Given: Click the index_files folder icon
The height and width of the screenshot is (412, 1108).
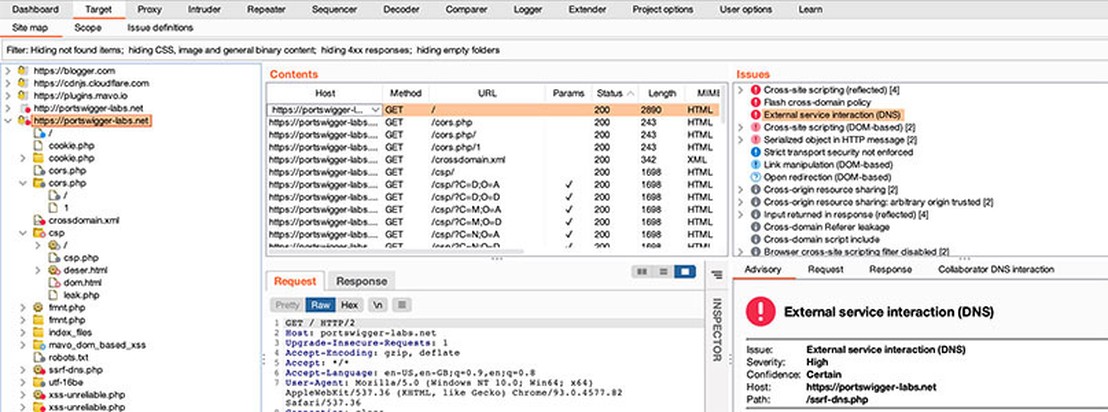Looking at the screenshot, I should coord(39,332).
